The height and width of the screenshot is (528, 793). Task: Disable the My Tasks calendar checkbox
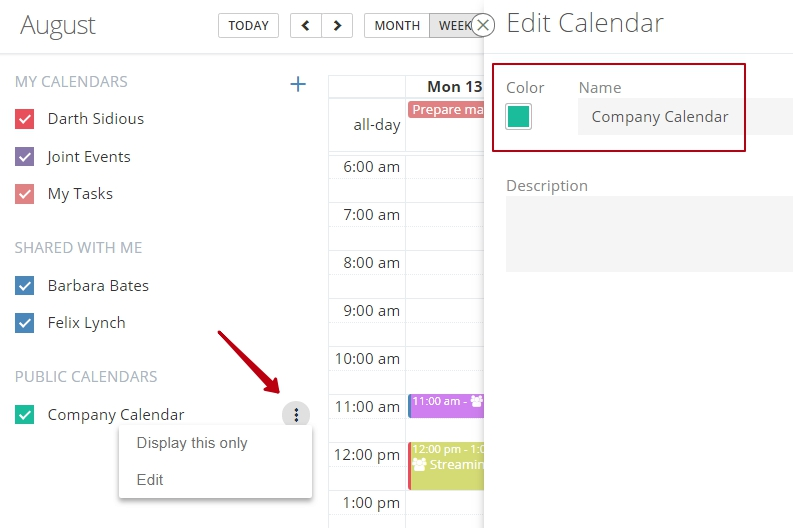click(x=24, y=194)
